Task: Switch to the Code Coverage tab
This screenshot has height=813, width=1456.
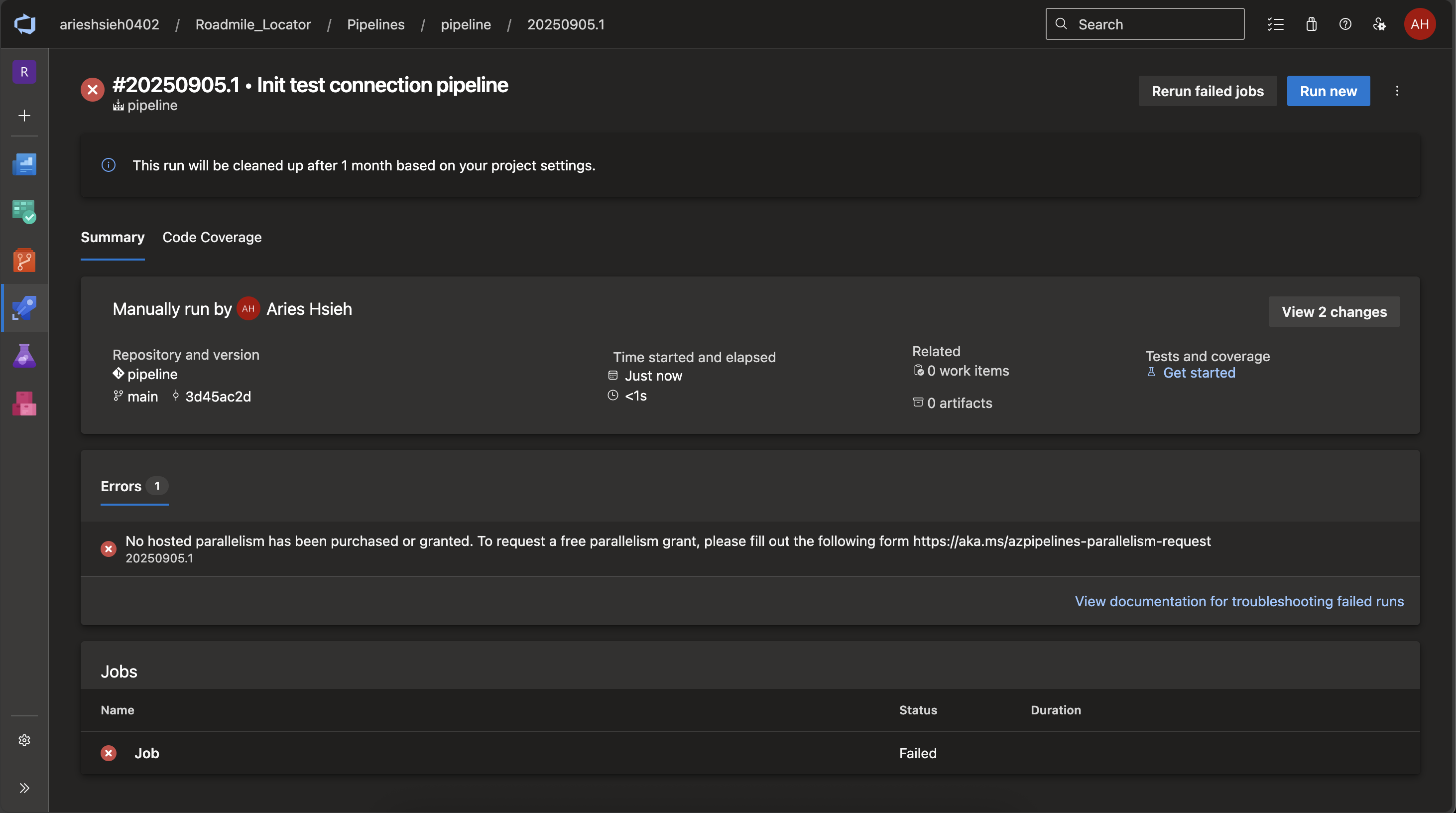Action: pyautogui.click(x=212, y=238)
